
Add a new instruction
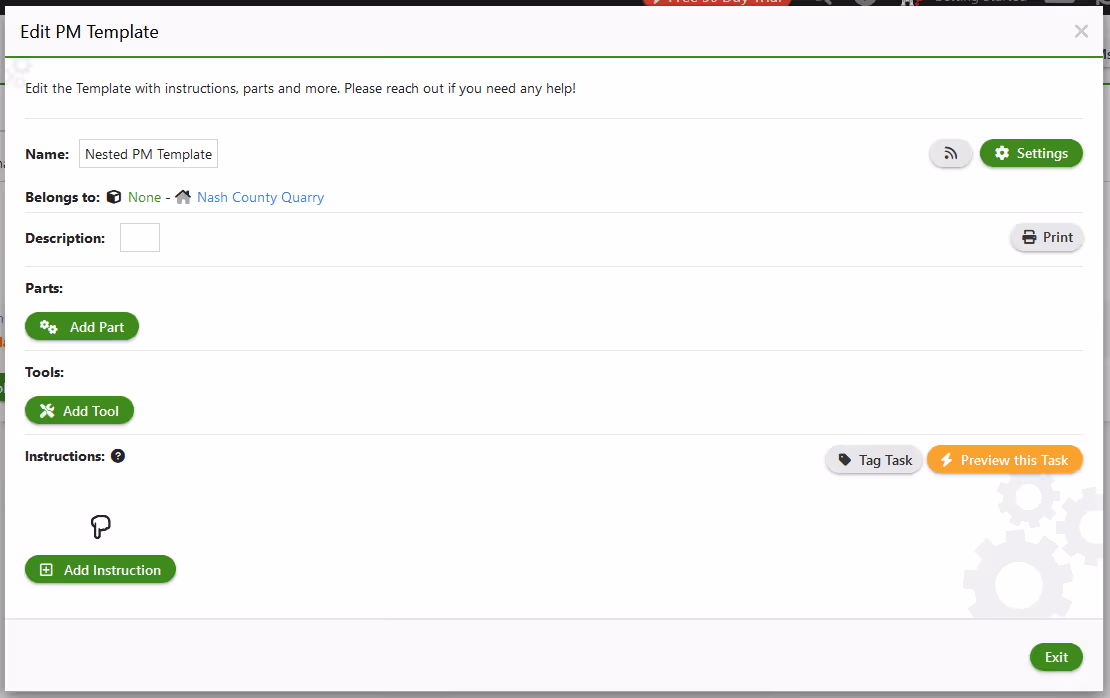(101, 570)
